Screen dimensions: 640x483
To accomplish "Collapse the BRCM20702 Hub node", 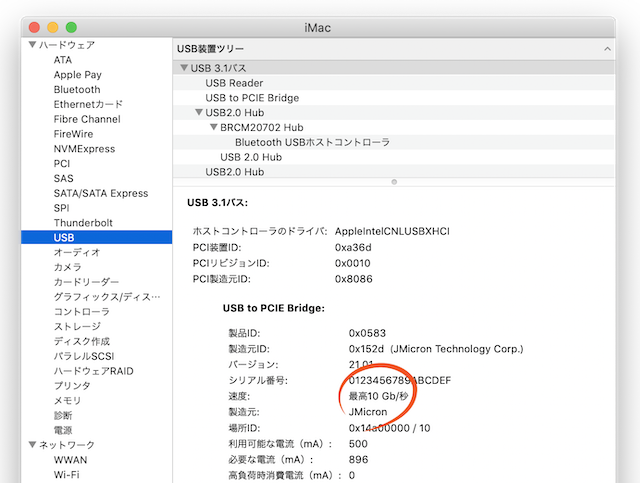I will tap(213, 127).
